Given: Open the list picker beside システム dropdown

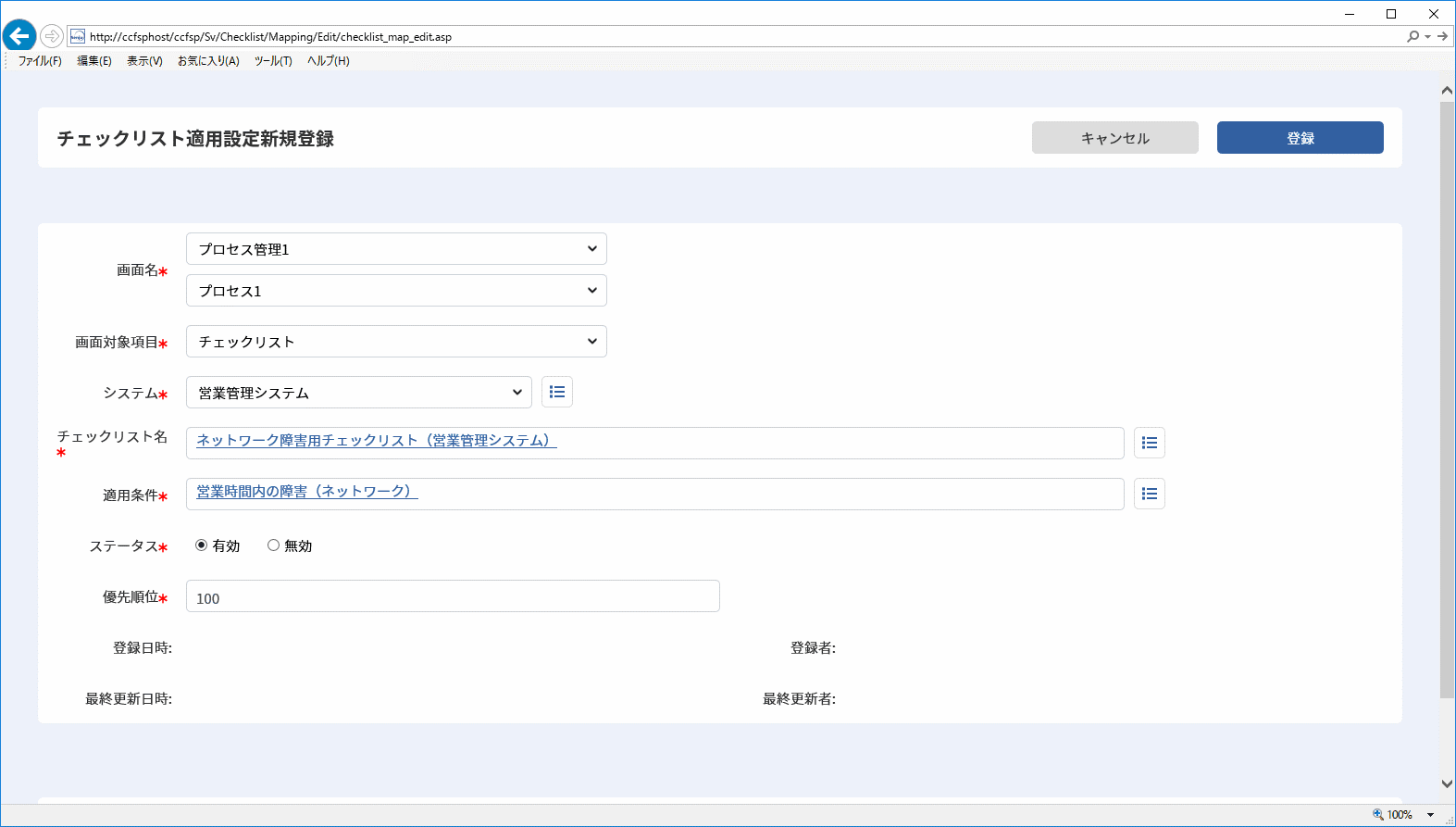Looking at the screenshot, I should click(557, 392).
